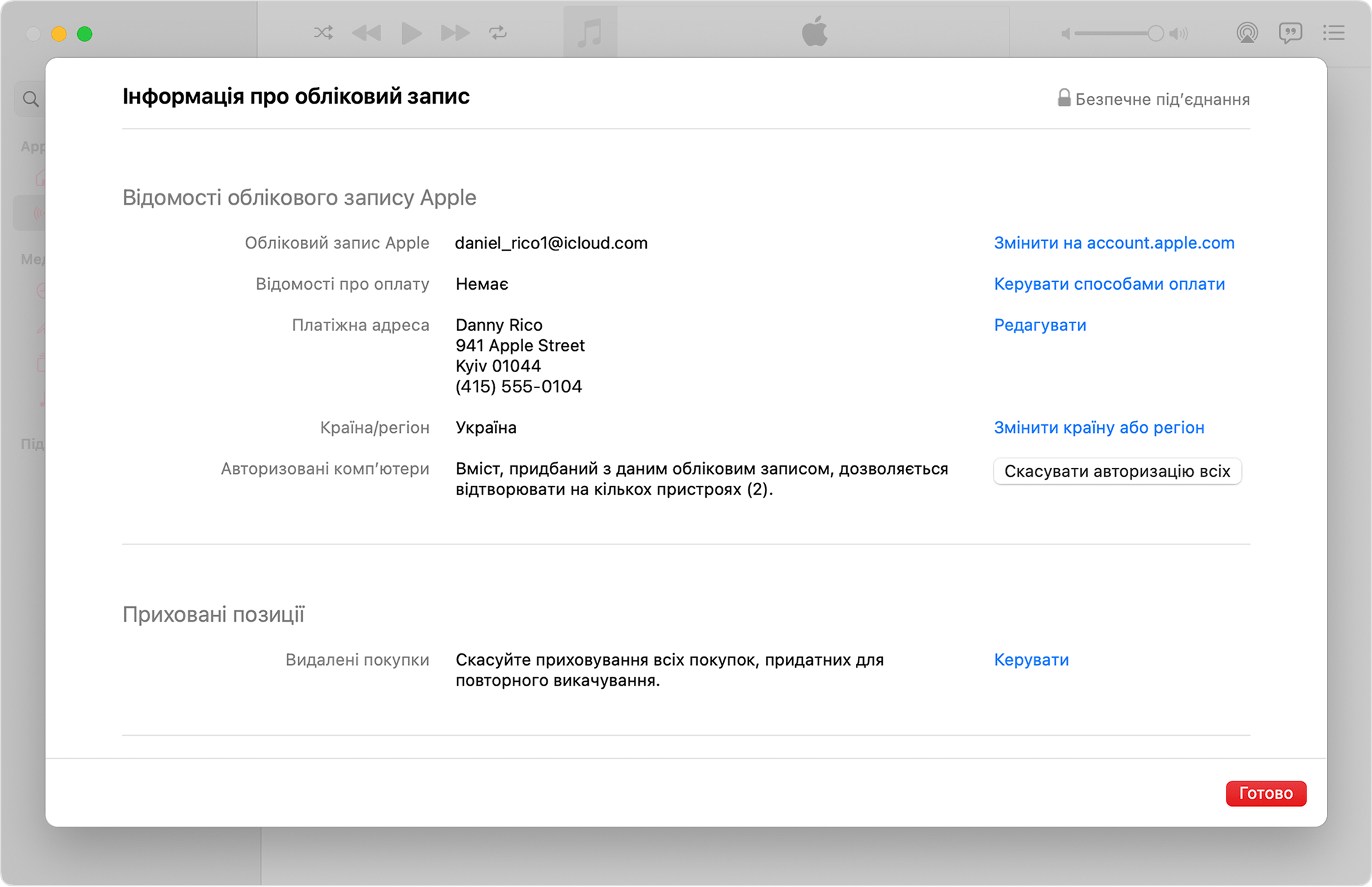Show lyrics with speech bubble icon
This screenshot has height=887, width=1372.
(1290, 33)
